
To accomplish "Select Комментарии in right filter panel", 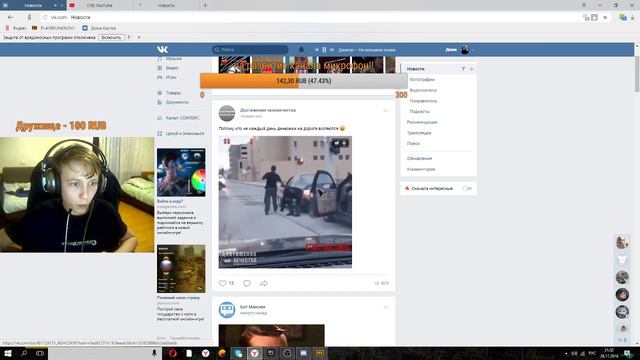I will pyautogui.click(x=421, y=169).
